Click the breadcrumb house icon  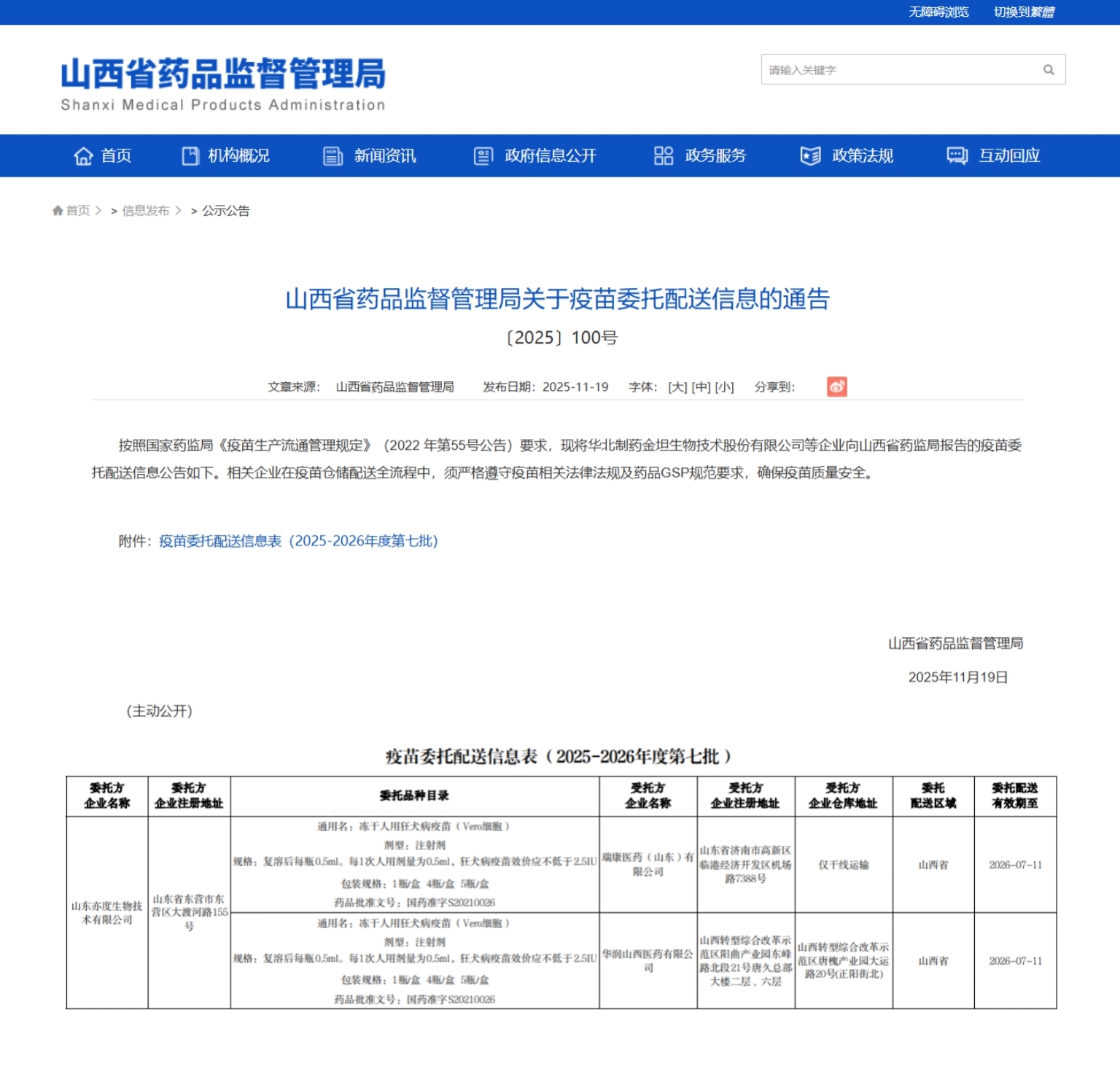click(58, 211)
